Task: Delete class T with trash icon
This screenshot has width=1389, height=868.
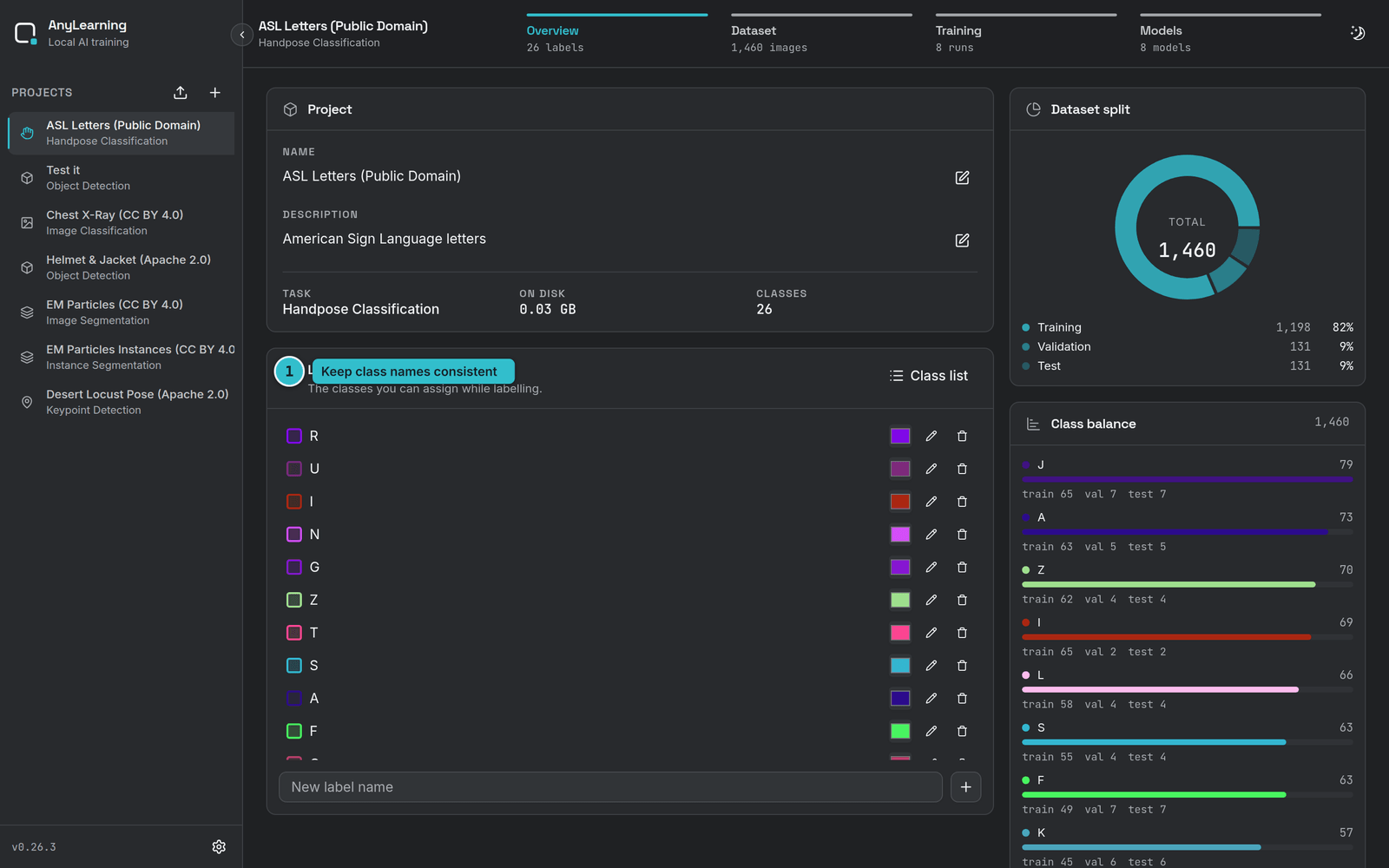Action: tap(962, 633)
